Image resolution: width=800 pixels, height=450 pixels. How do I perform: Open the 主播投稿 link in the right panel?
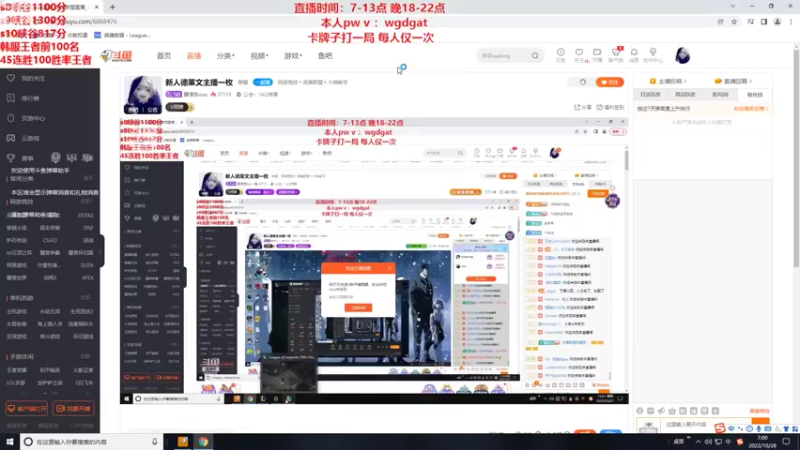[667, 81]
